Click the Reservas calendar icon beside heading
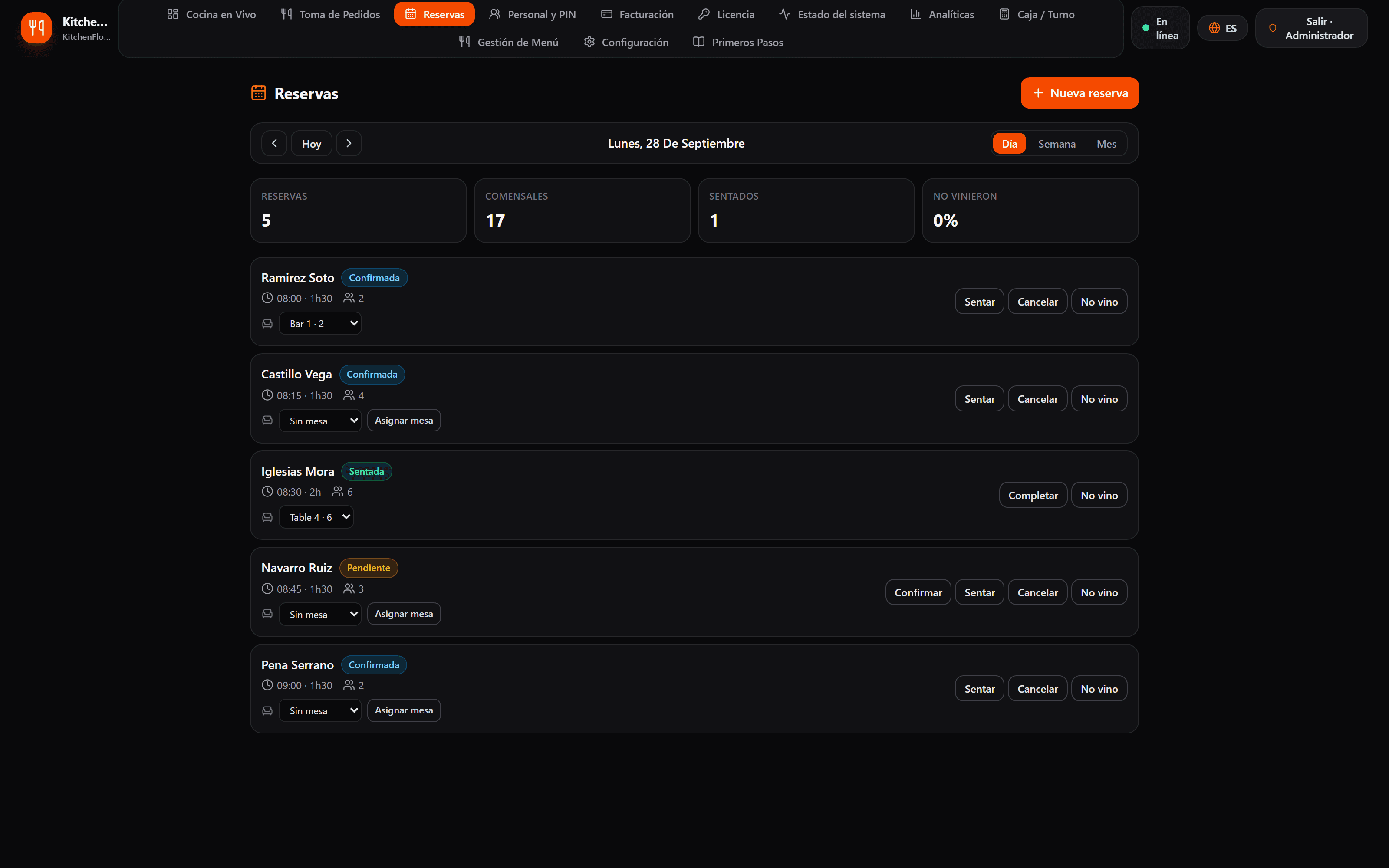This screenshot has height=868, width=1389. tap(259, 93)
